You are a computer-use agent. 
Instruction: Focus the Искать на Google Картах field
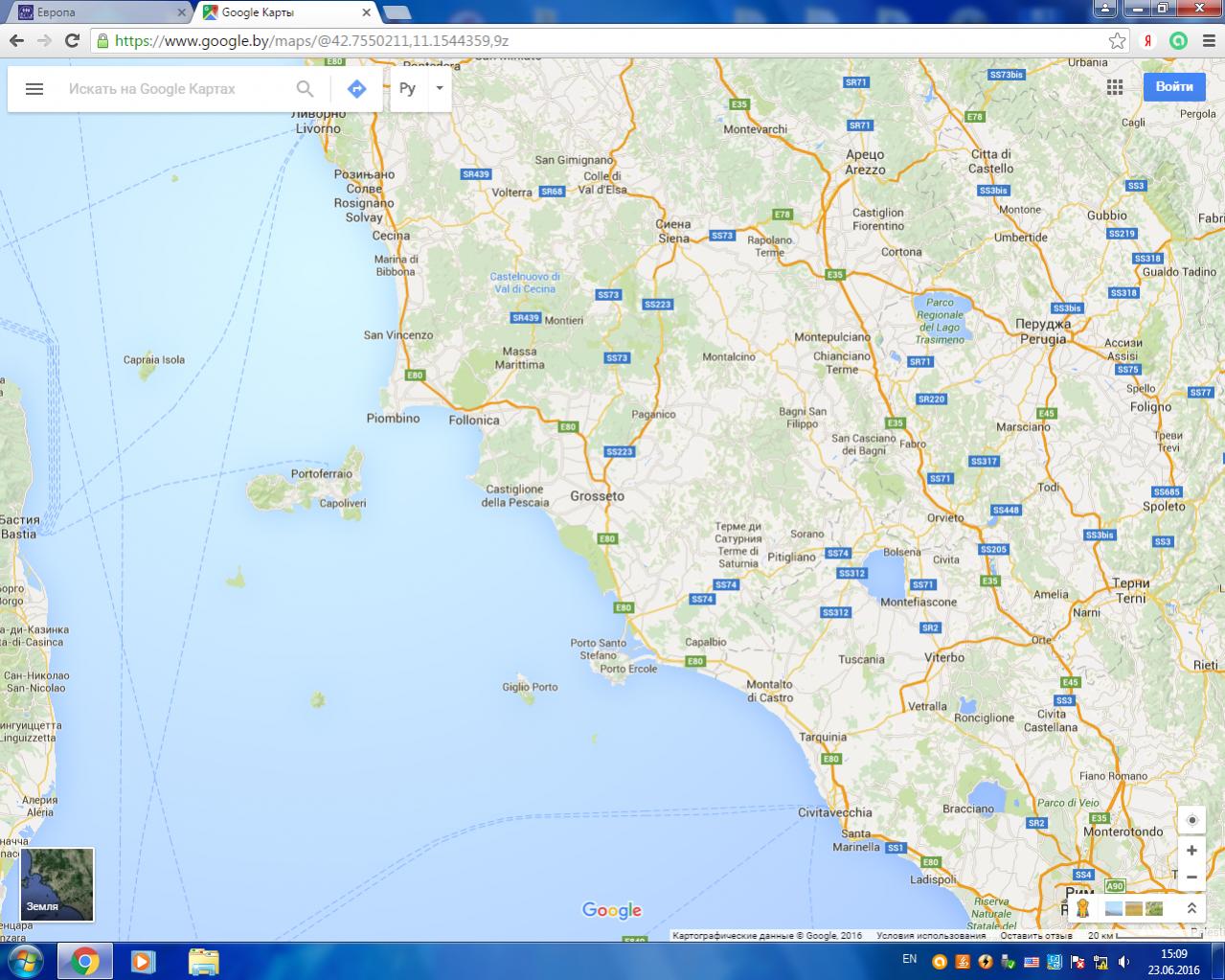(172, 89)
